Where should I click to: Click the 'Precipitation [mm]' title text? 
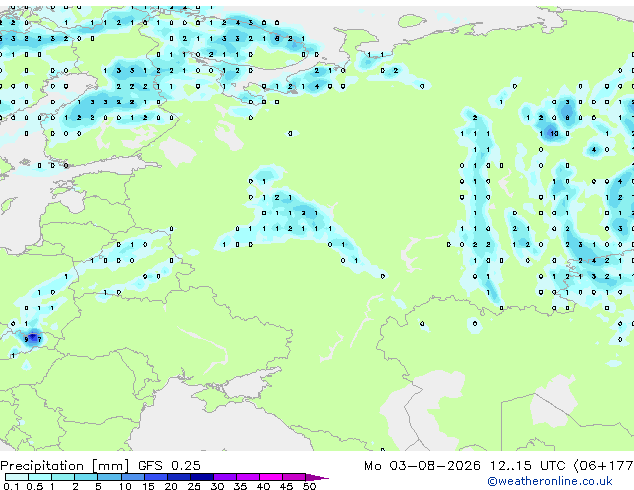pyautogui.click(x=65, y=466)
